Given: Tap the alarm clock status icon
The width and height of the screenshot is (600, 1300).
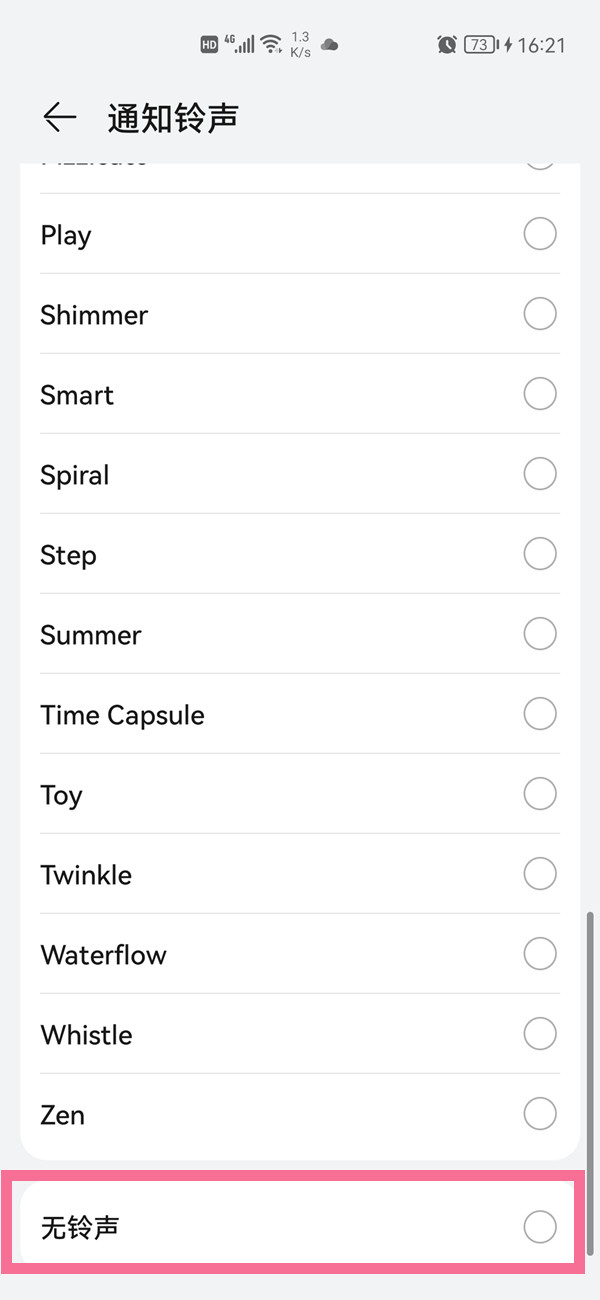Looking at the screenshot, I should (x=447, y=45).
